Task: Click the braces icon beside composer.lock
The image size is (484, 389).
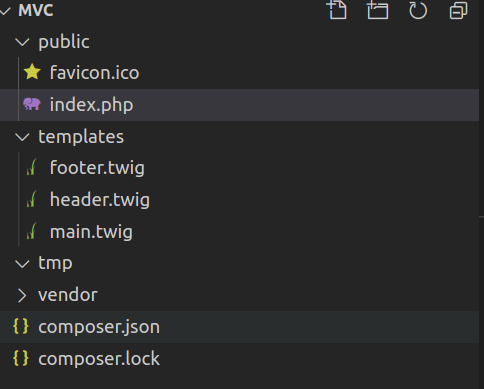Action: tap(21, 358)
